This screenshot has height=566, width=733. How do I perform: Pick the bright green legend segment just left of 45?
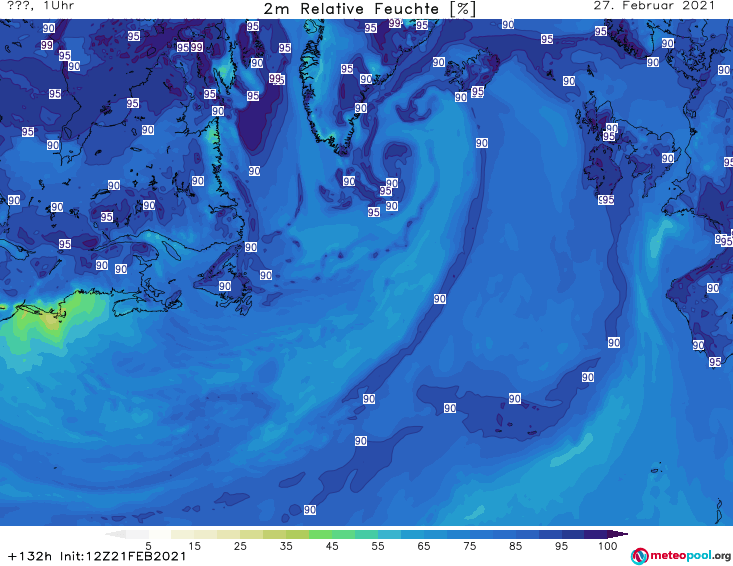[x=320, y=534]
